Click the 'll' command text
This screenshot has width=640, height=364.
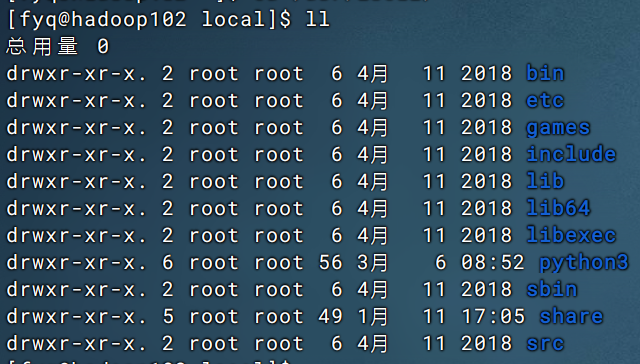coord(318,19)
